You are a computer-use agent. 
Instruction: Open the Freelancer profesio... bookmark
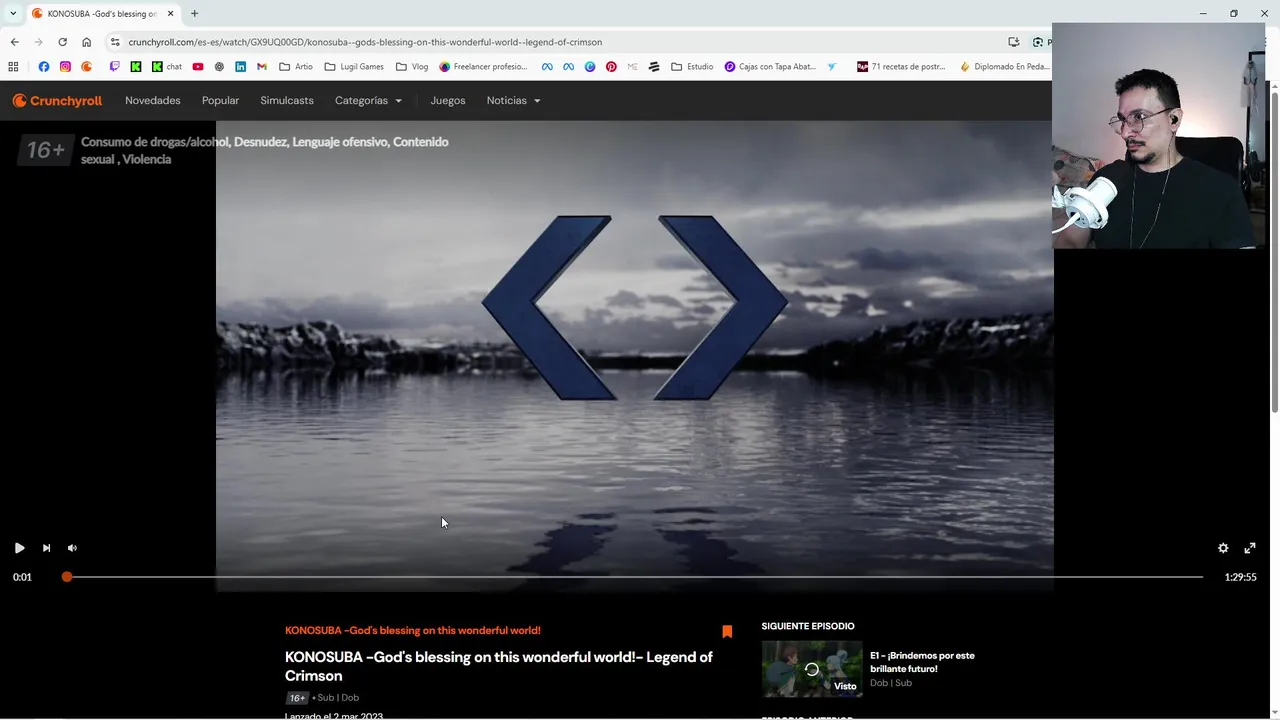coord(483,67)
